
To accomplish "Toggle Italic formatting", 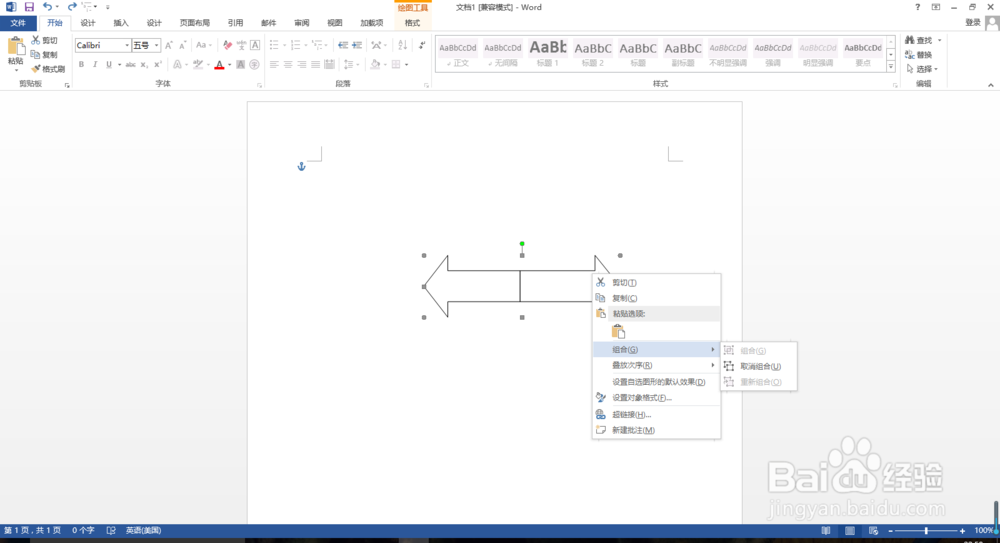I will tap(95, 64).
